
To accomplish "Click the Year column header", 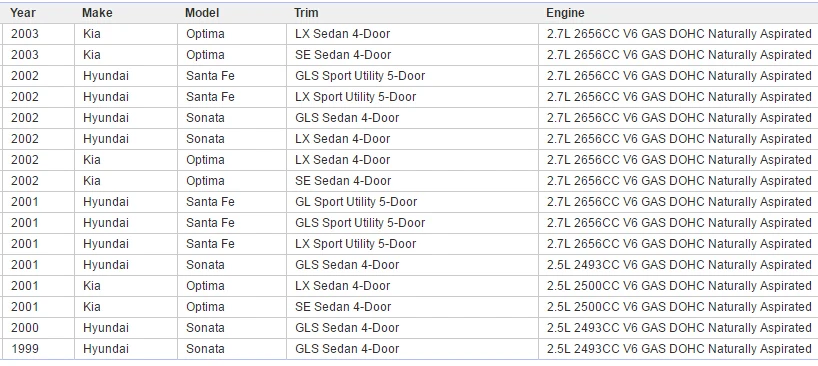I will 23,13.
